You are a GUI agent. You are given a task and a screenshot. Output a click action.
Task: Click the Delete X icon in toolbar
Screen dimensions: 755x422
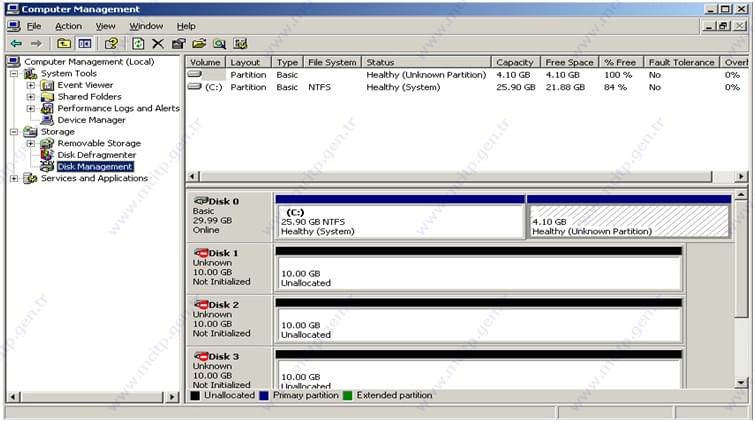tap(158, 44)
